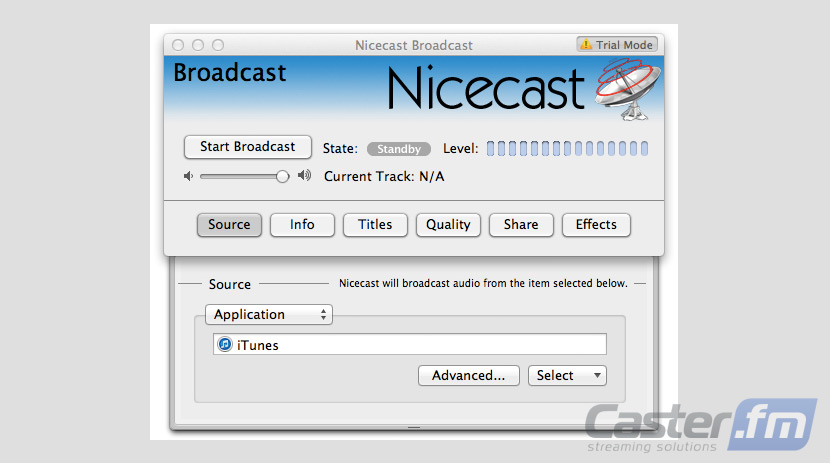Click the Start Broadcast button
The height and width of the screenshot is (463, 830).
[x=248, y=147]
